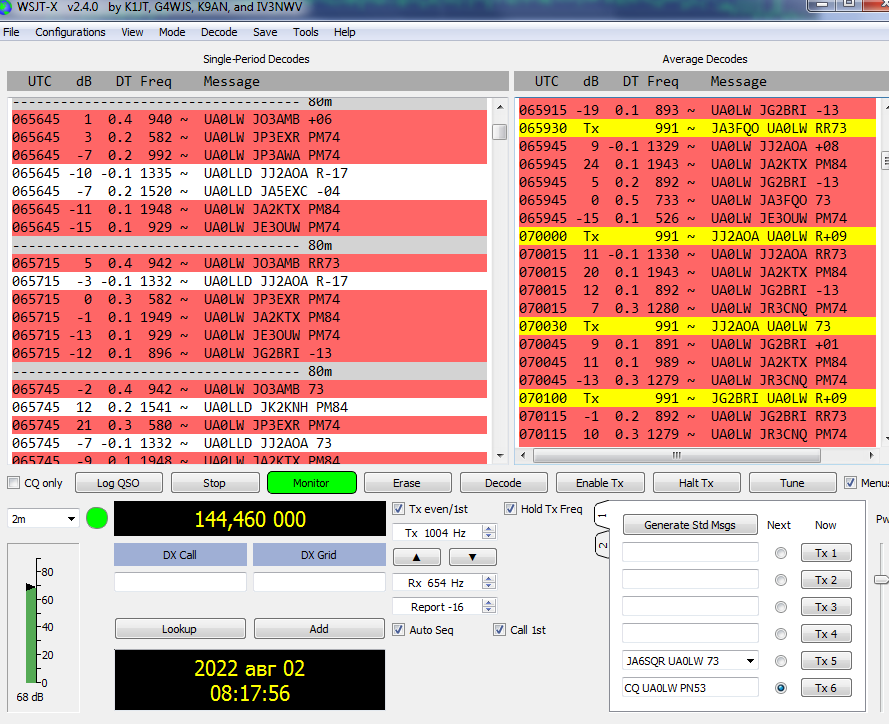The height and width of the screenshot is (724, 889).
Task: Click Generate Std Msgs button
Action: coord(690,525)
